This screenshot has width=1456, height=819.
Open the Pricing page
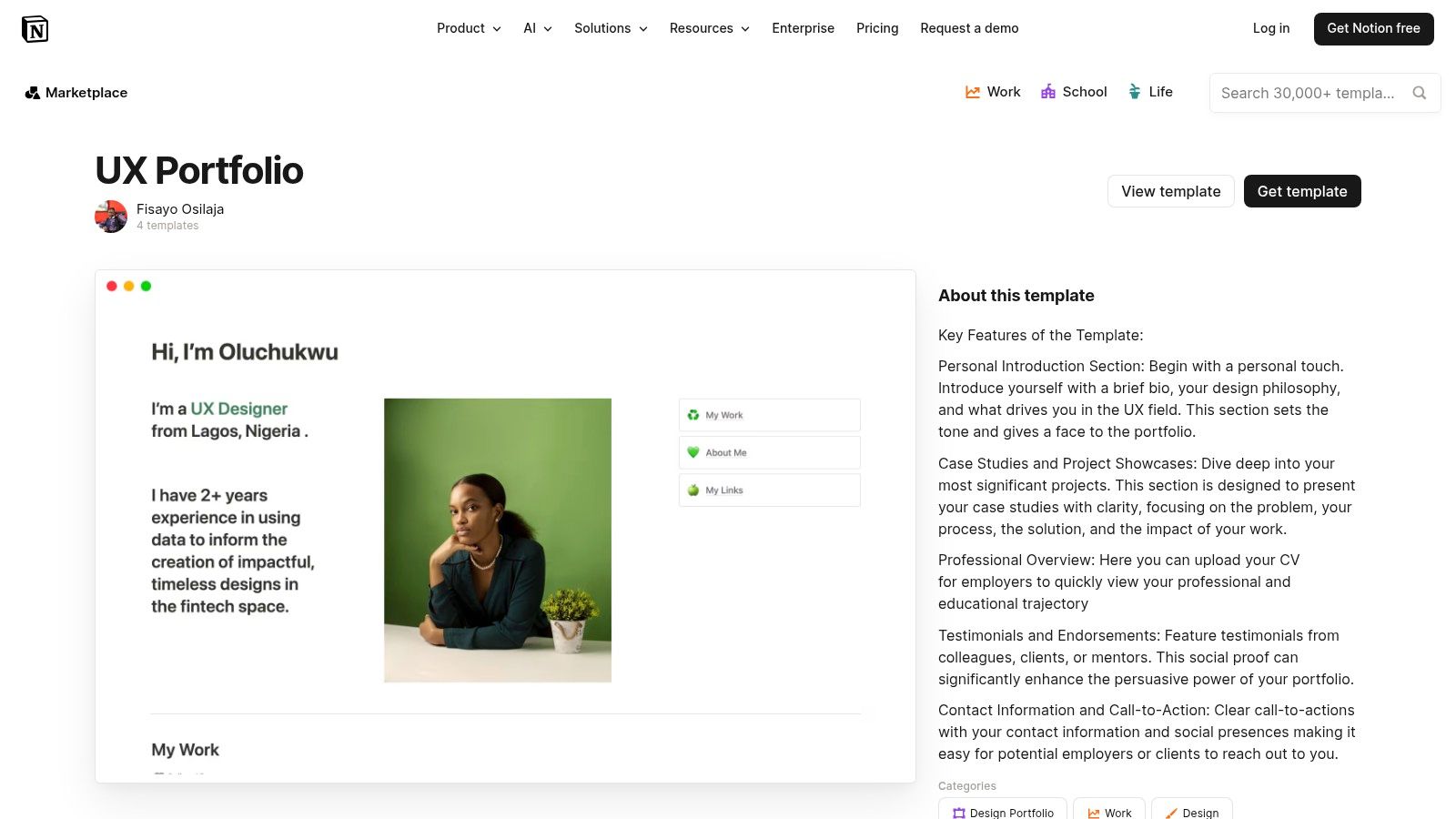tap(877, 28)
